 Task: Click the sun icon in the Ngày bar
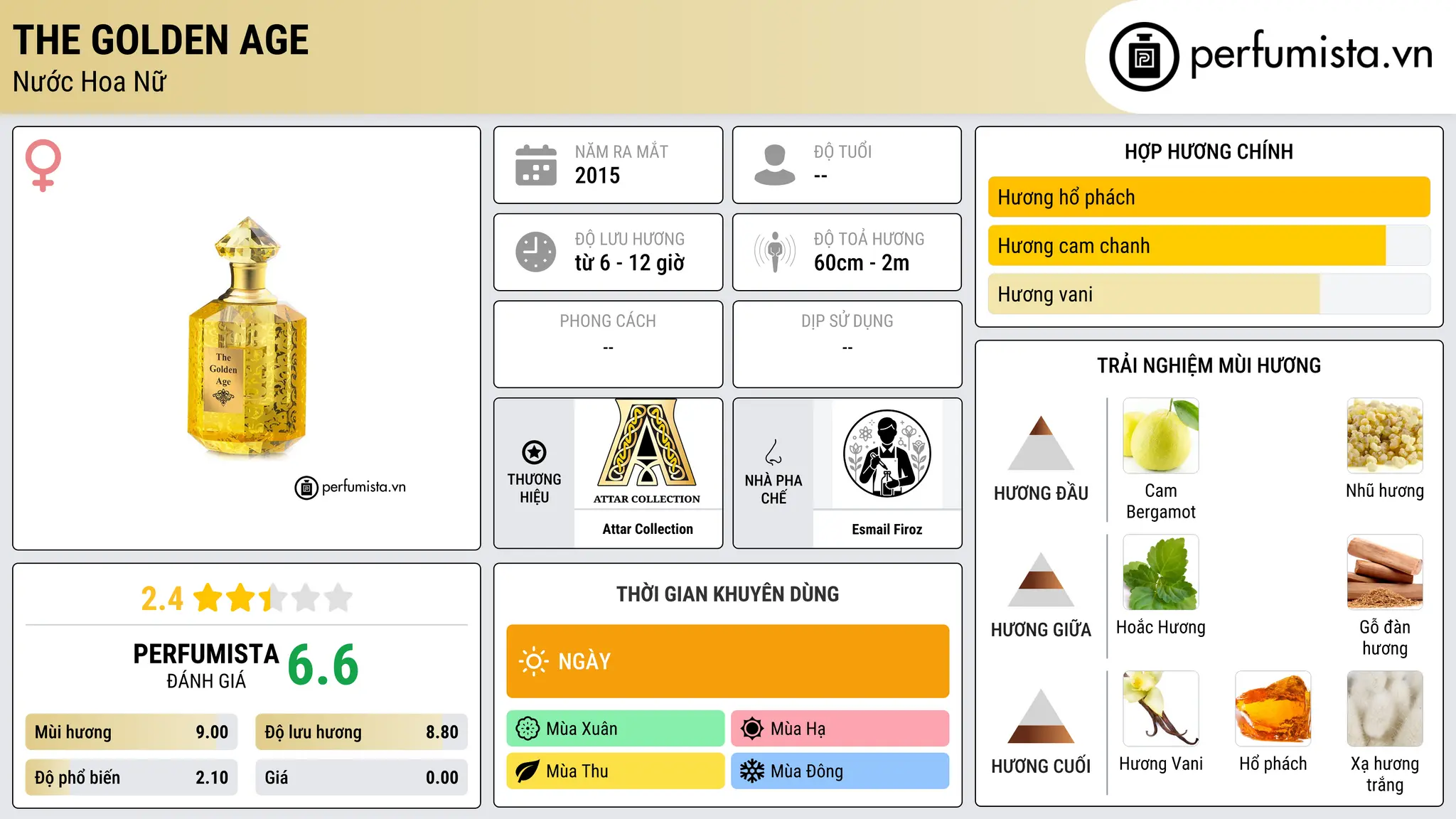[x=533, y=661]
